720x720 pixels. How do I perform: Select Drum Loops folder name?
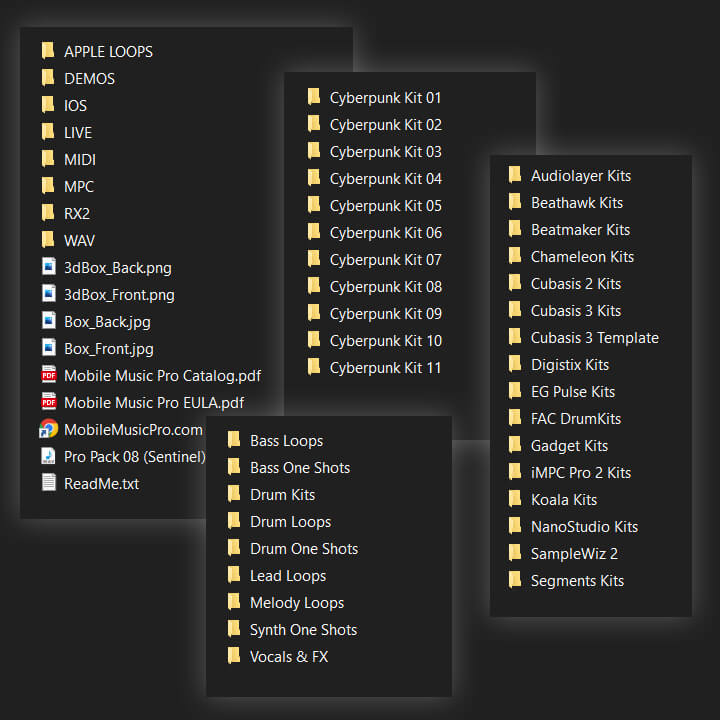(x=291, y=522)
